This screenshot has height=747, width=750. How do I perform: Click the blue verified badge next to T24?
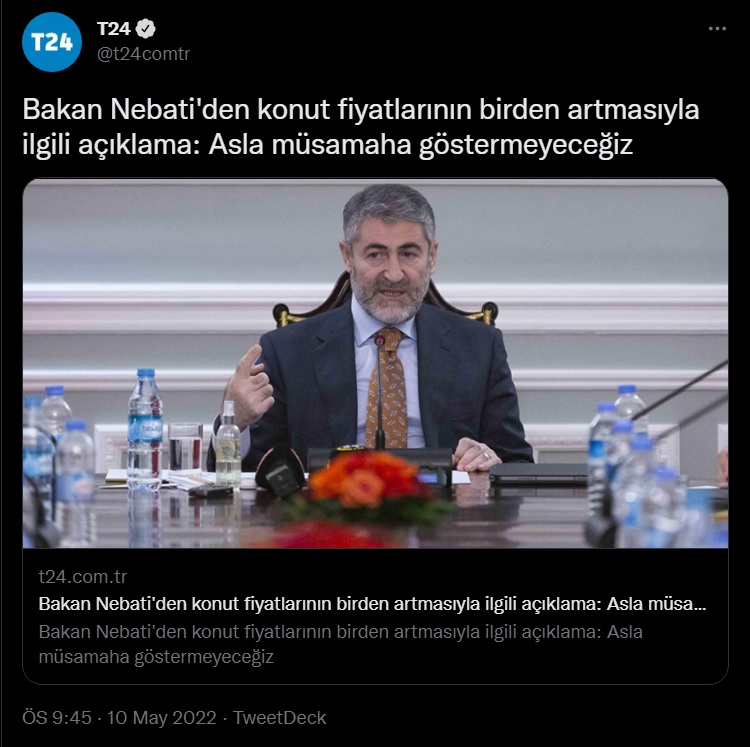tap(145, 29)
